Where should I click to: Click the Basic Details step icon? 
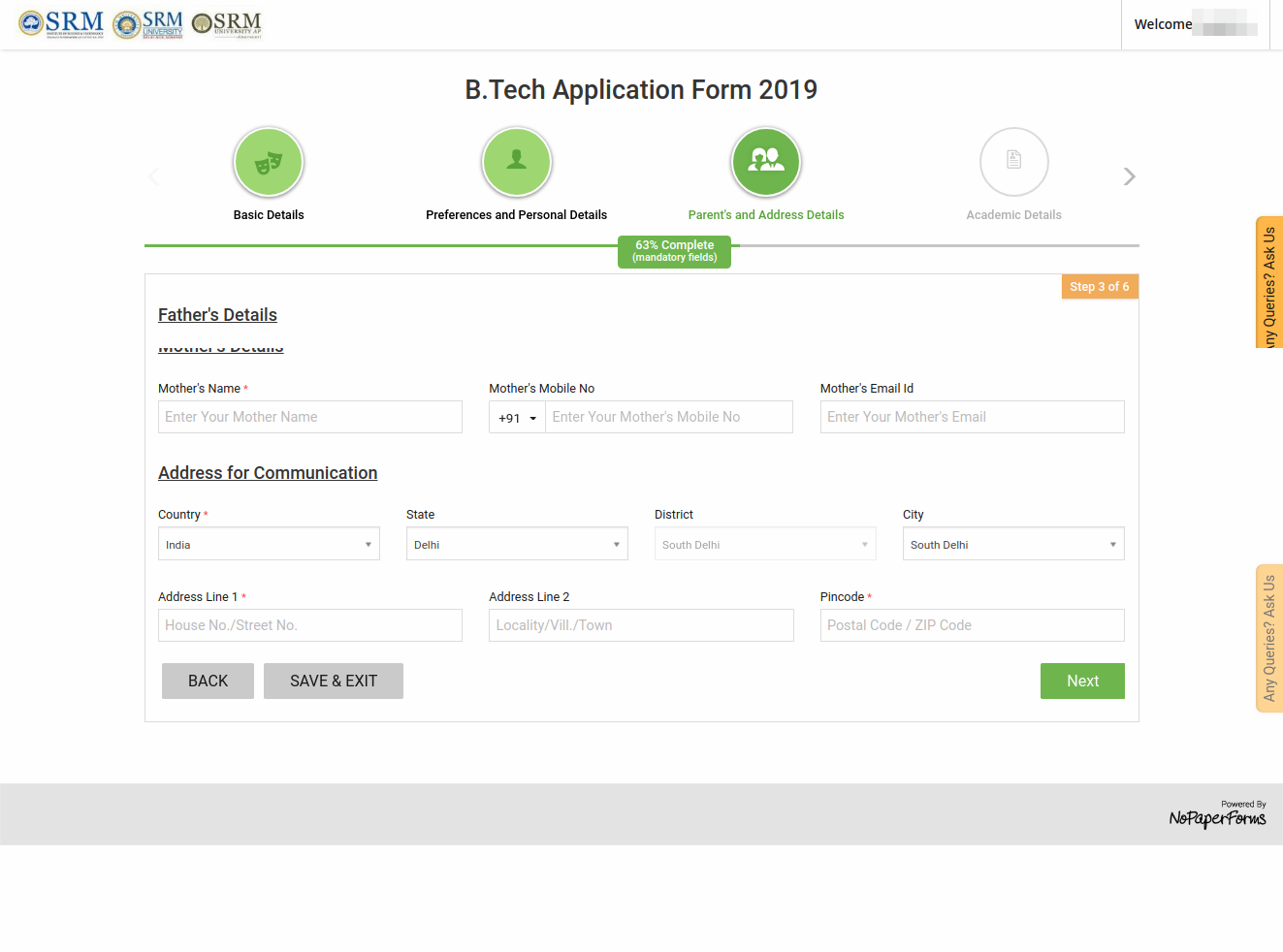pyautogui.click(x=269, y=161)
